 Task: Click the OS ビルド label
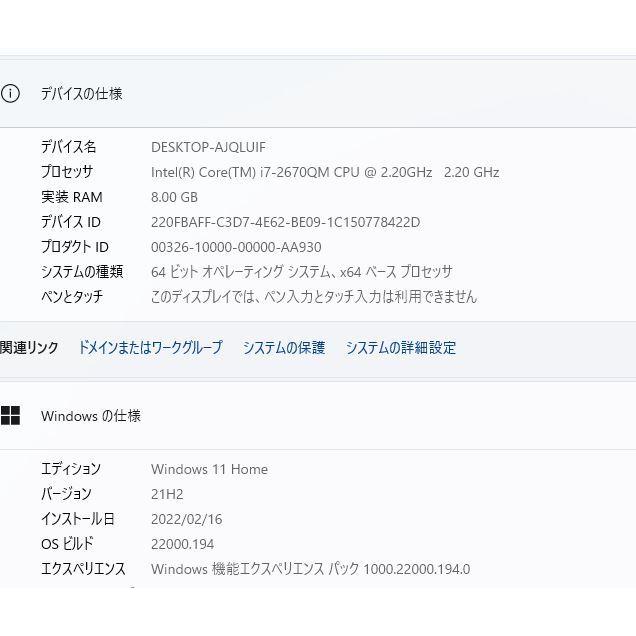pos(67,544)
